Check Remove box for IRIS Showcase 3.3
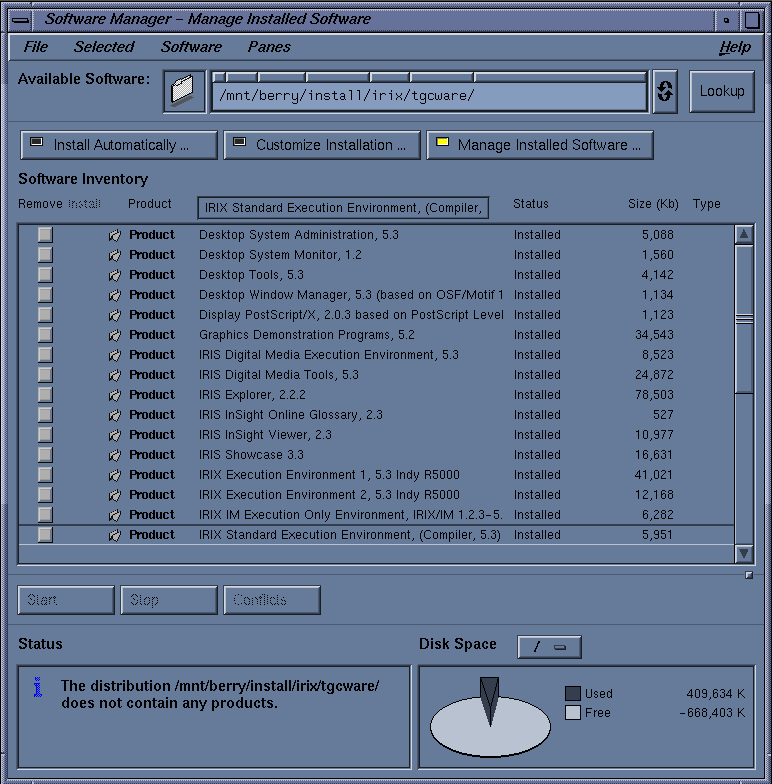The height and width of the screenshot is (784, 772). click(x=45, y=454)
